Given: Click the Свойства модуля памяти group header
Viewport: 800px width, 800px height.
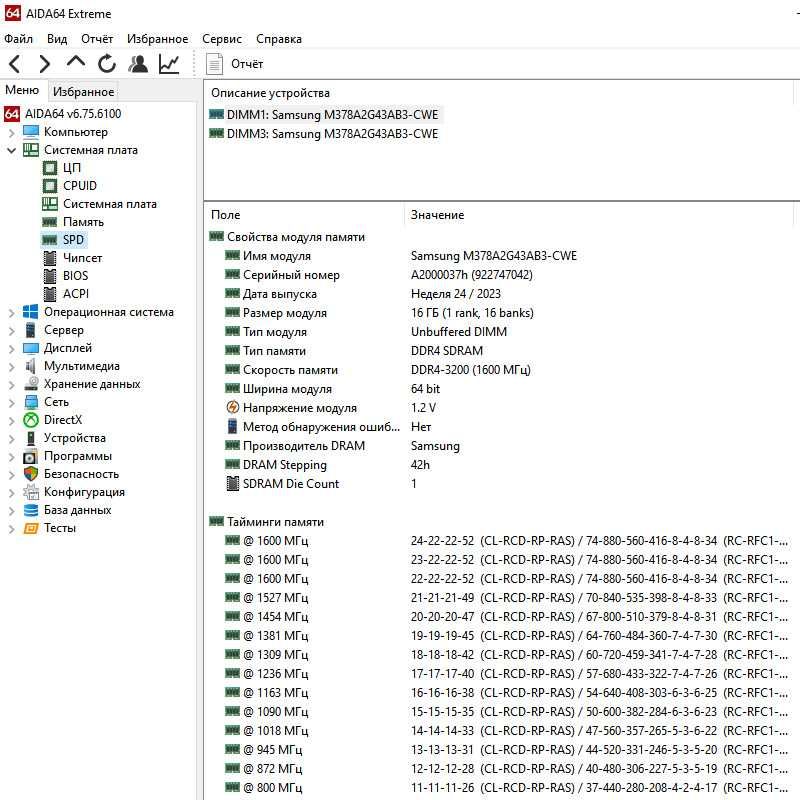Looking at the screenshot, I should [296, 237].
